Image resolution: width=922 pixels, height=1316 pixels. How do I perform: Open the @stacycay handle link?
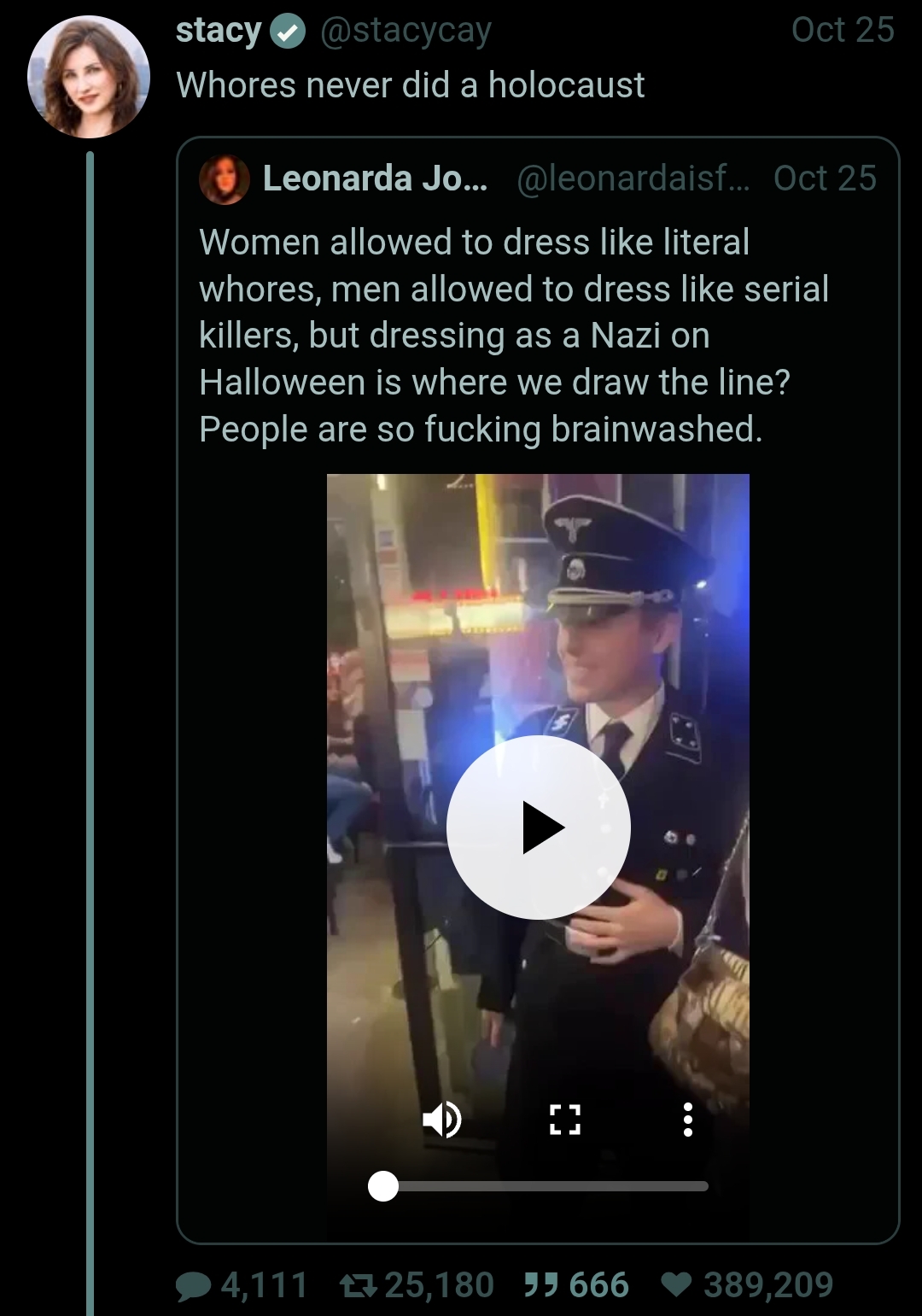406,32
